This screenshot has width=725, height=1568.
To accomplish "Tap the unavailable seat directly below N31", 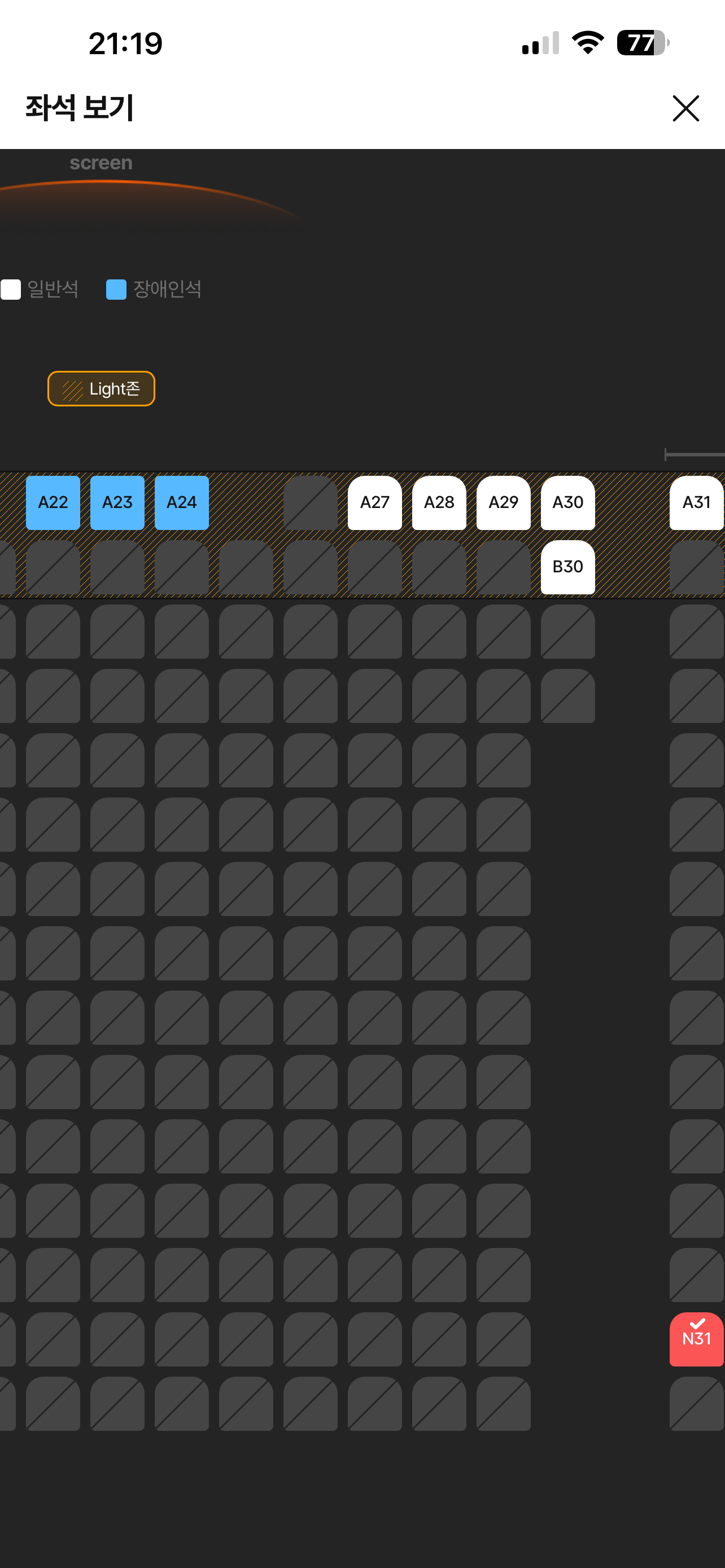I will (696, 1404).
